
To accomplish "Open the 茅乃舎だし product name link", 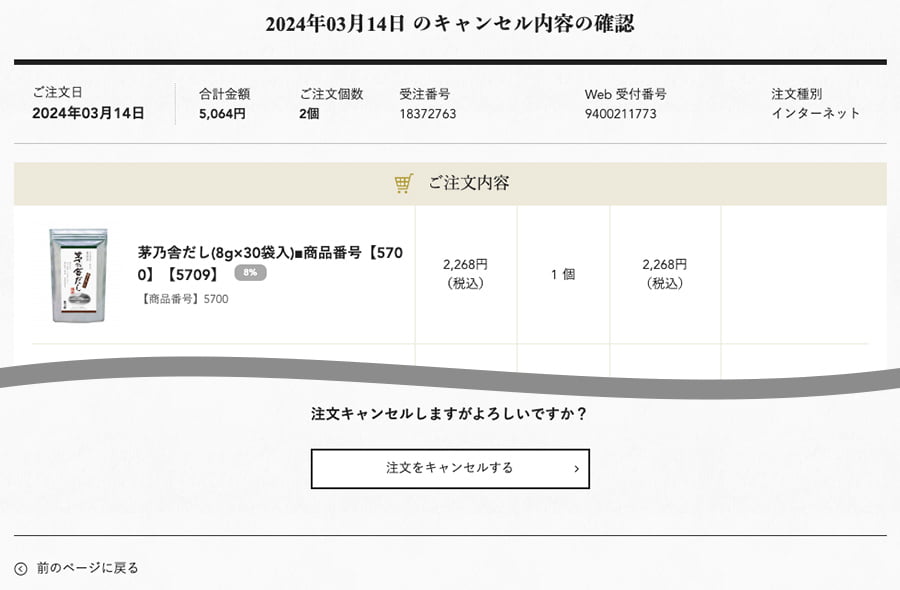I will point(270,262).
